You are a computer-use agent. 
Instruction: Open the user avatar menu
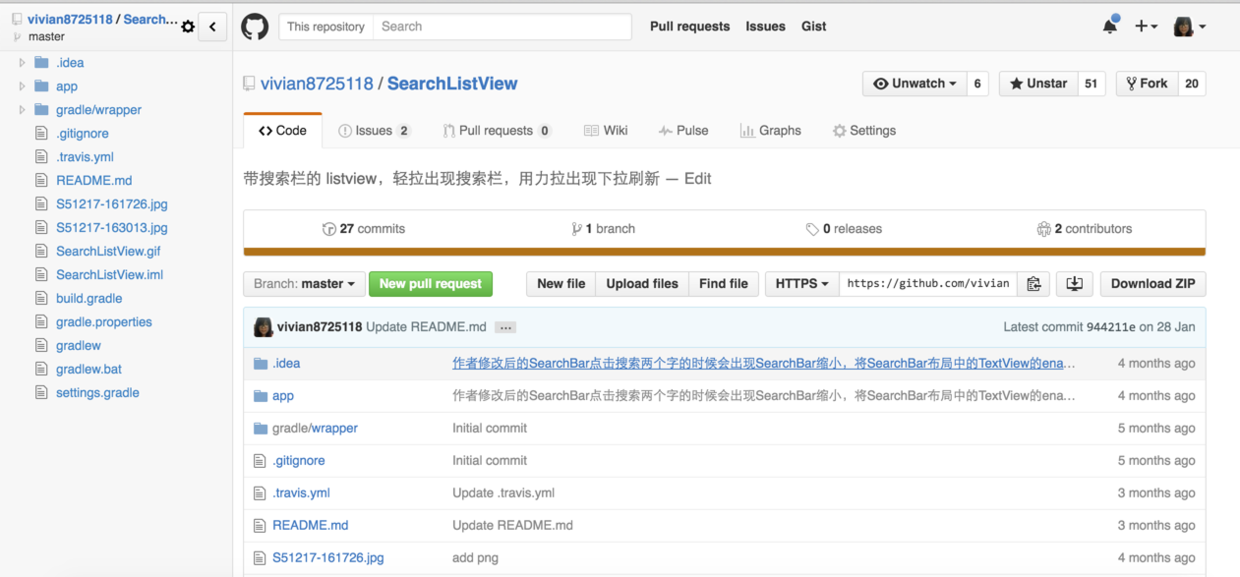[x=1189, y=27]
